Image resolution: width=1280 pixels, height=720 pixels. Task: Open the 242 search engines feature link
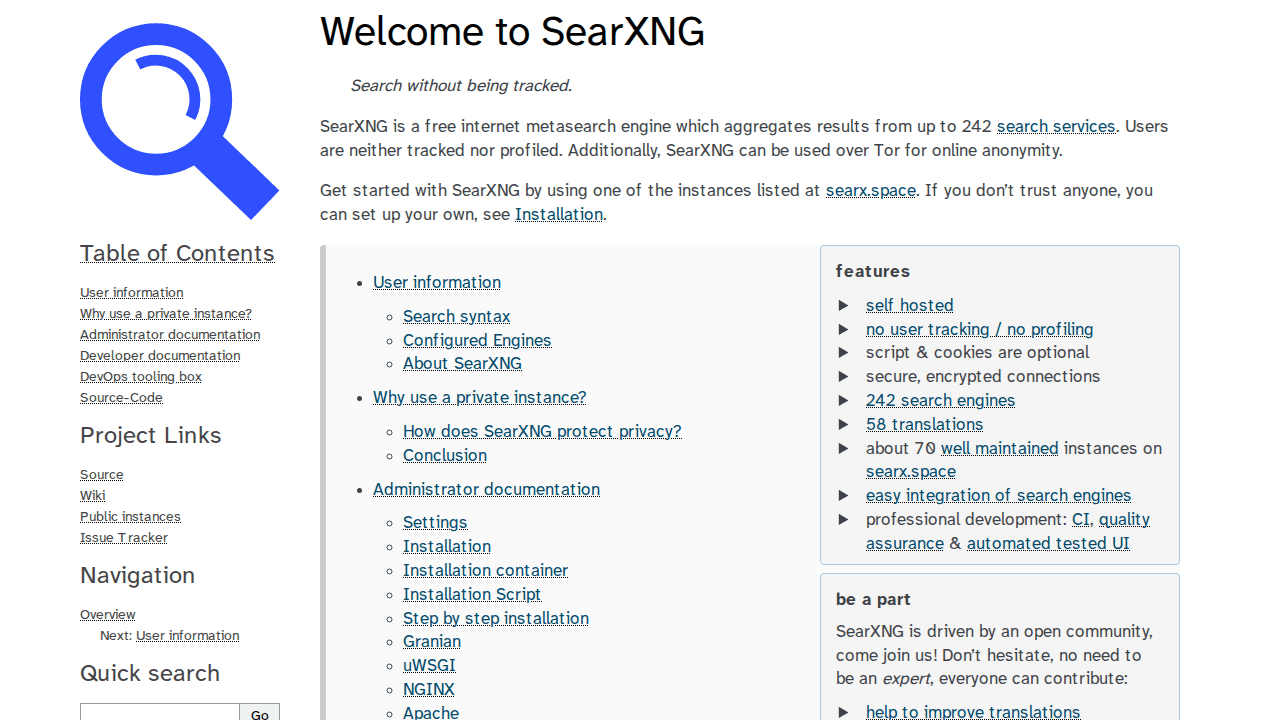point(940,399)
